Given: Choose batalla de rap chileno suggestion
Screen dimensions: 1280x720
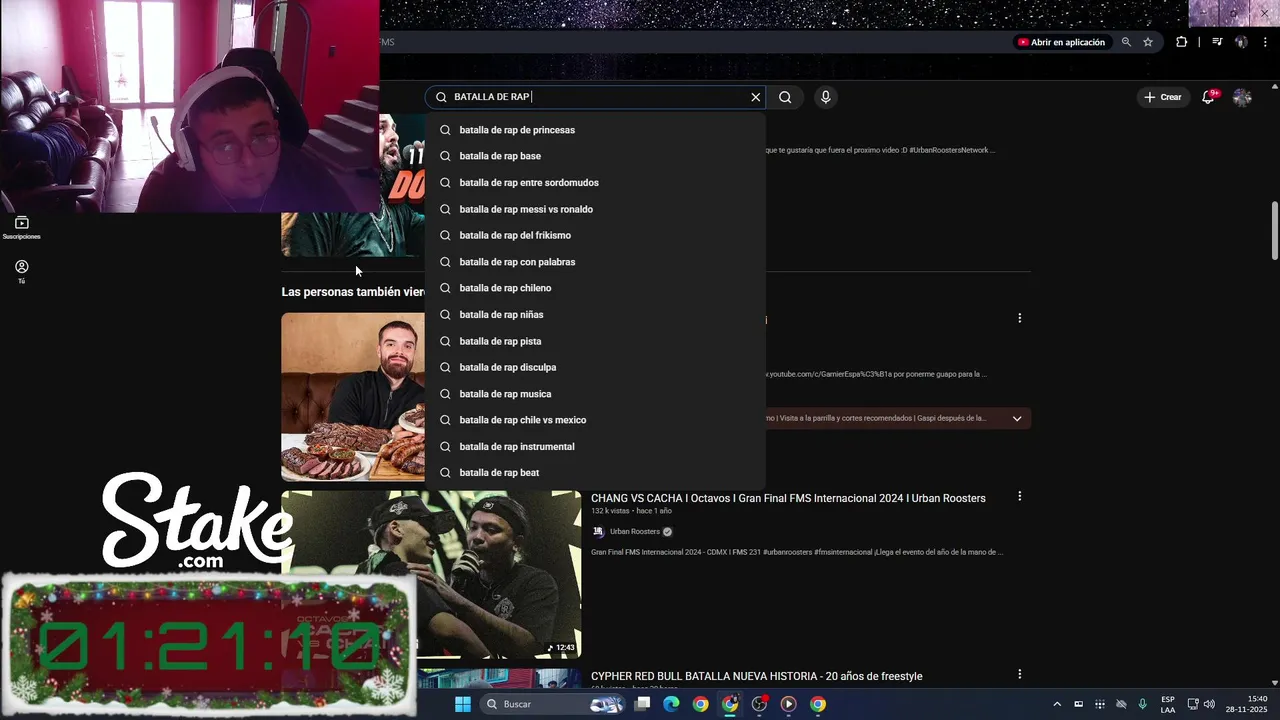Looking at the screenshot, I should click(x=595, y=288).
